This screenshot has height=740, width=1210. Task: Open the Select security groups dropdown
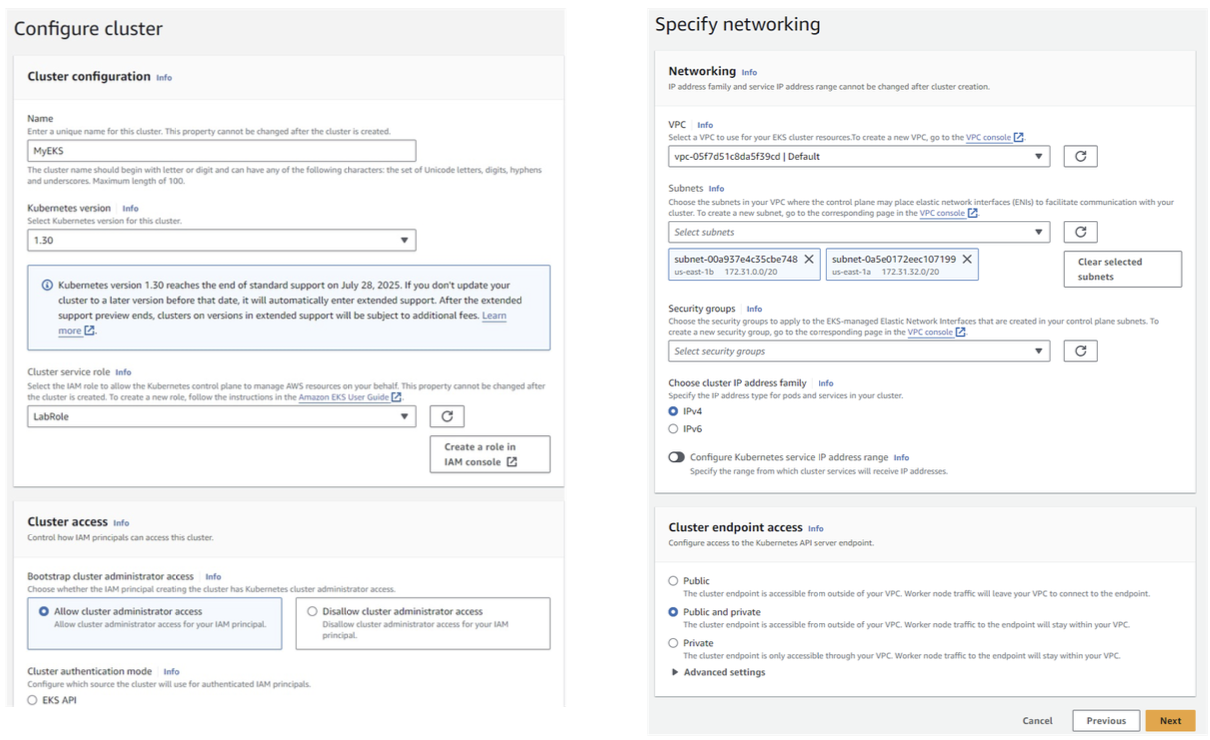coord(858,351)
